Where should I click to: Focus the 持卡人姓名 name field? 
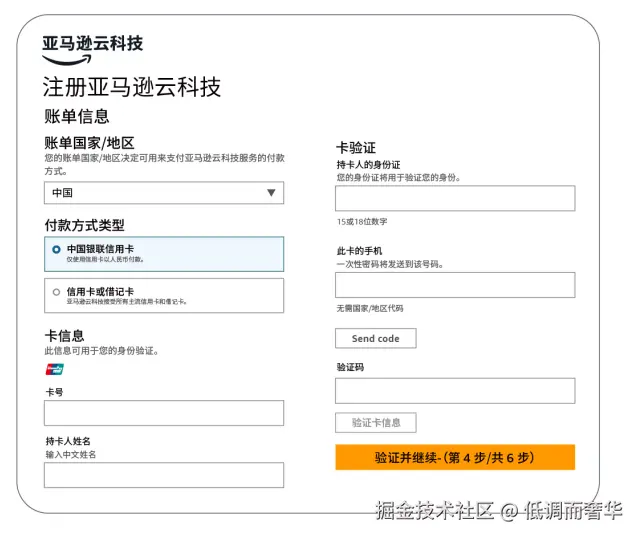pos(164,475)
